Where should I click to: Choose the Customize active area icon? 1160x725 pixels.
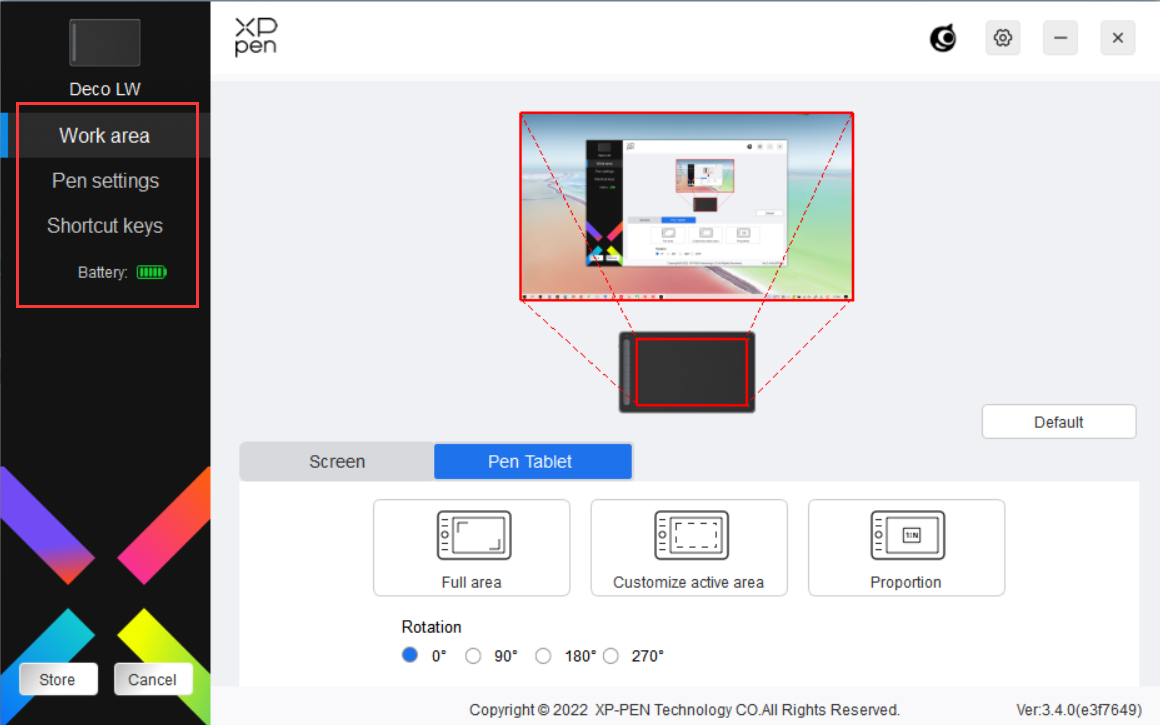[x=689, y=537]
